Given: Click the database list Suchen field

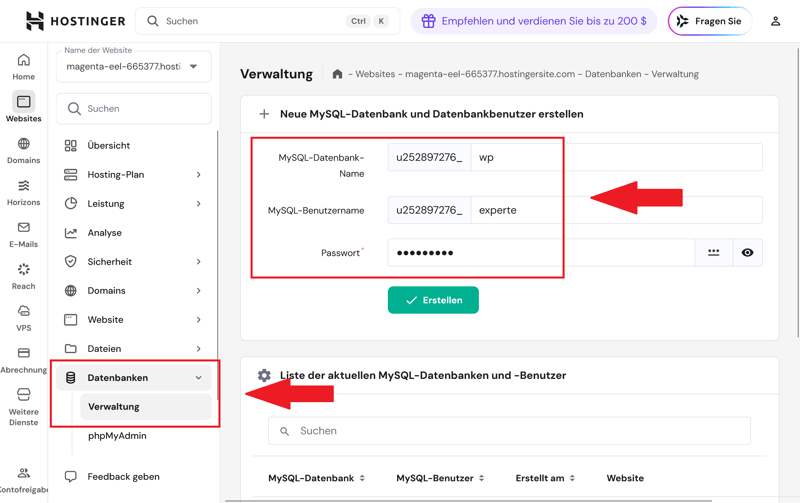Looking at the screenshot, I should click(x=509, y=431).
